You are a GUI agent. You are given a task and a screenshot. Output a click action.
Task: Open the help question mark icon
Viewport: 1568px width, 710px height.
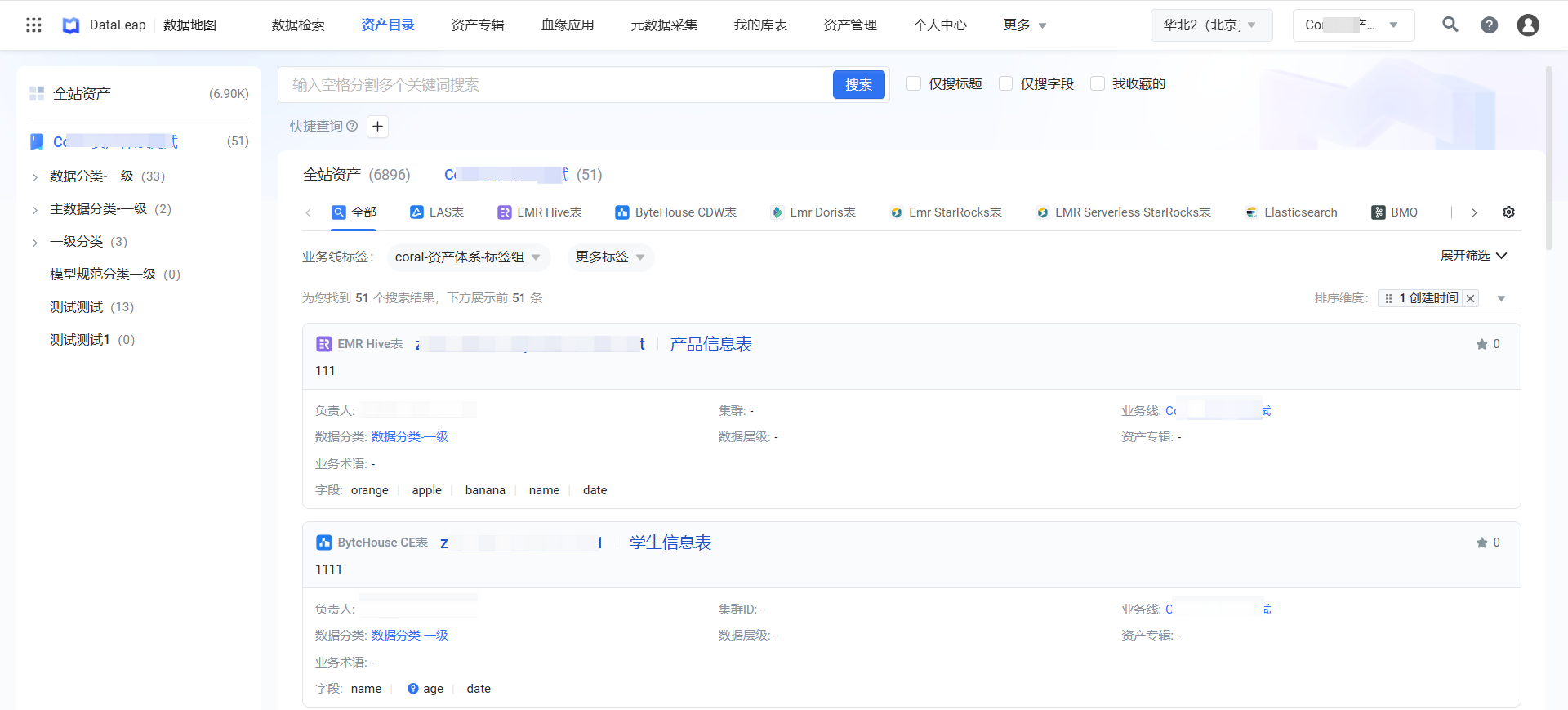click(1490, 25)
